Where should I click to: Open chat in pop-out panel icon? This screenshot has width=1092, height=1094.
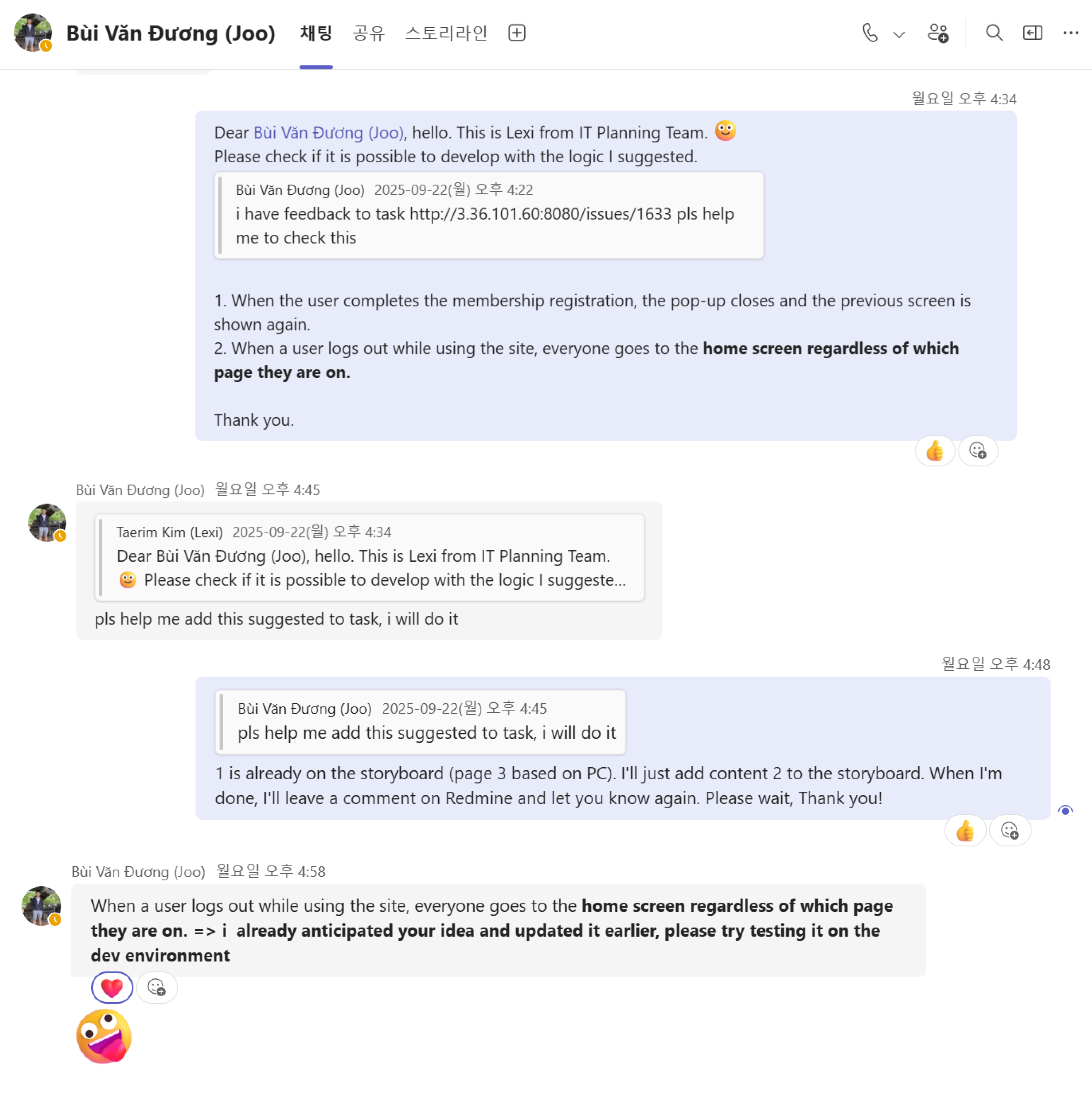(1032, 33)
